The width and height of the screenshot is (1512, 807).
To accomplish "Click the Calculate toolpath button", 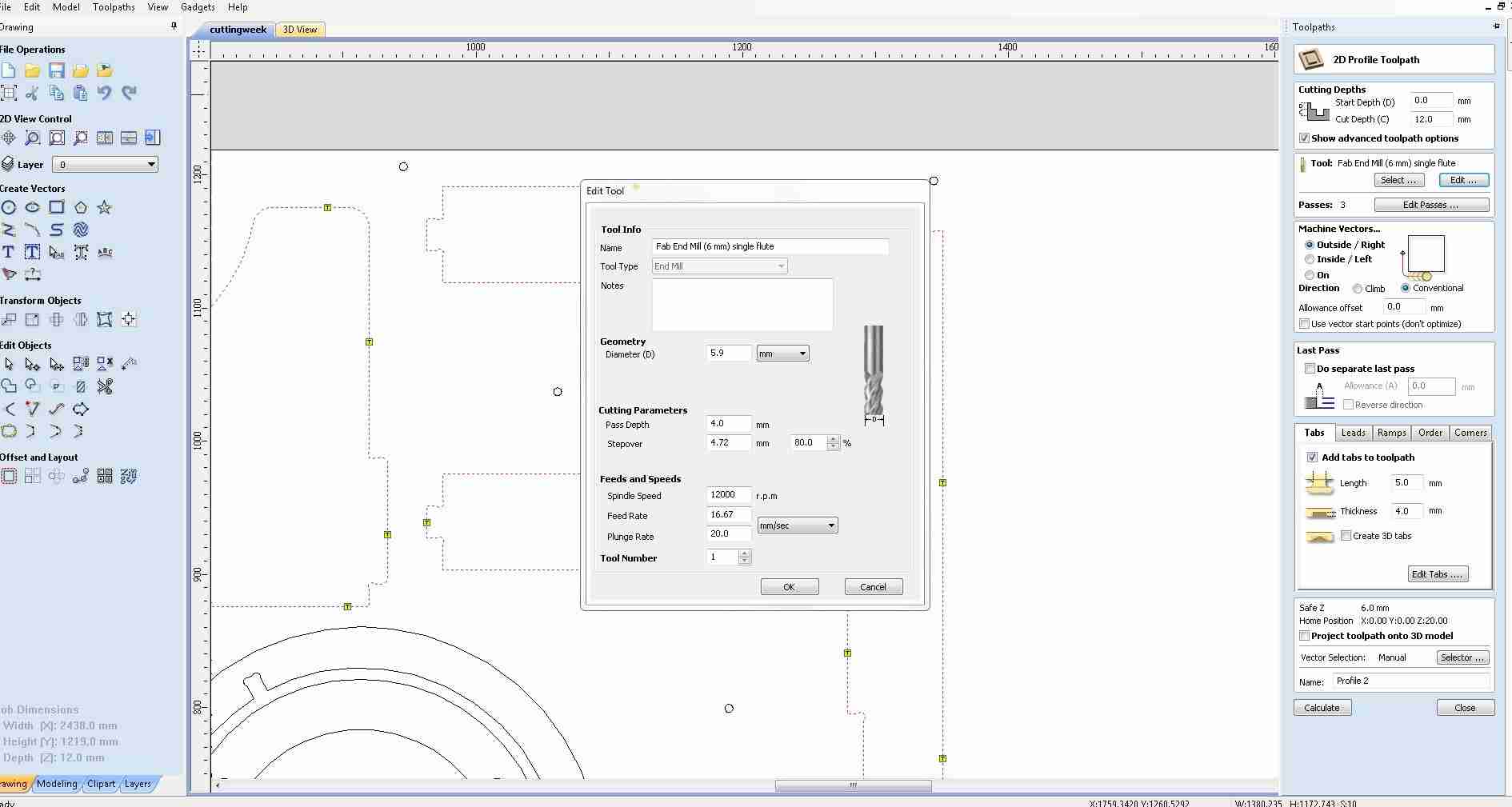I will 1322,708.
